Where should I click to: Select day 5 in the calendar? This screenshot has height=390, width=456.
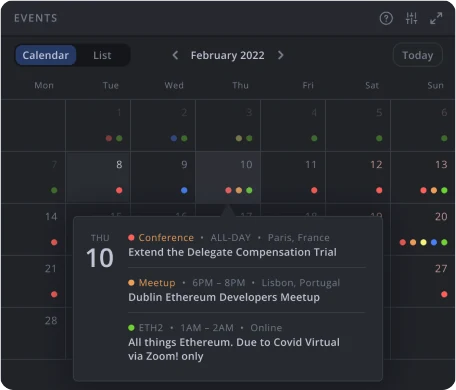click(x=358, y=125)
